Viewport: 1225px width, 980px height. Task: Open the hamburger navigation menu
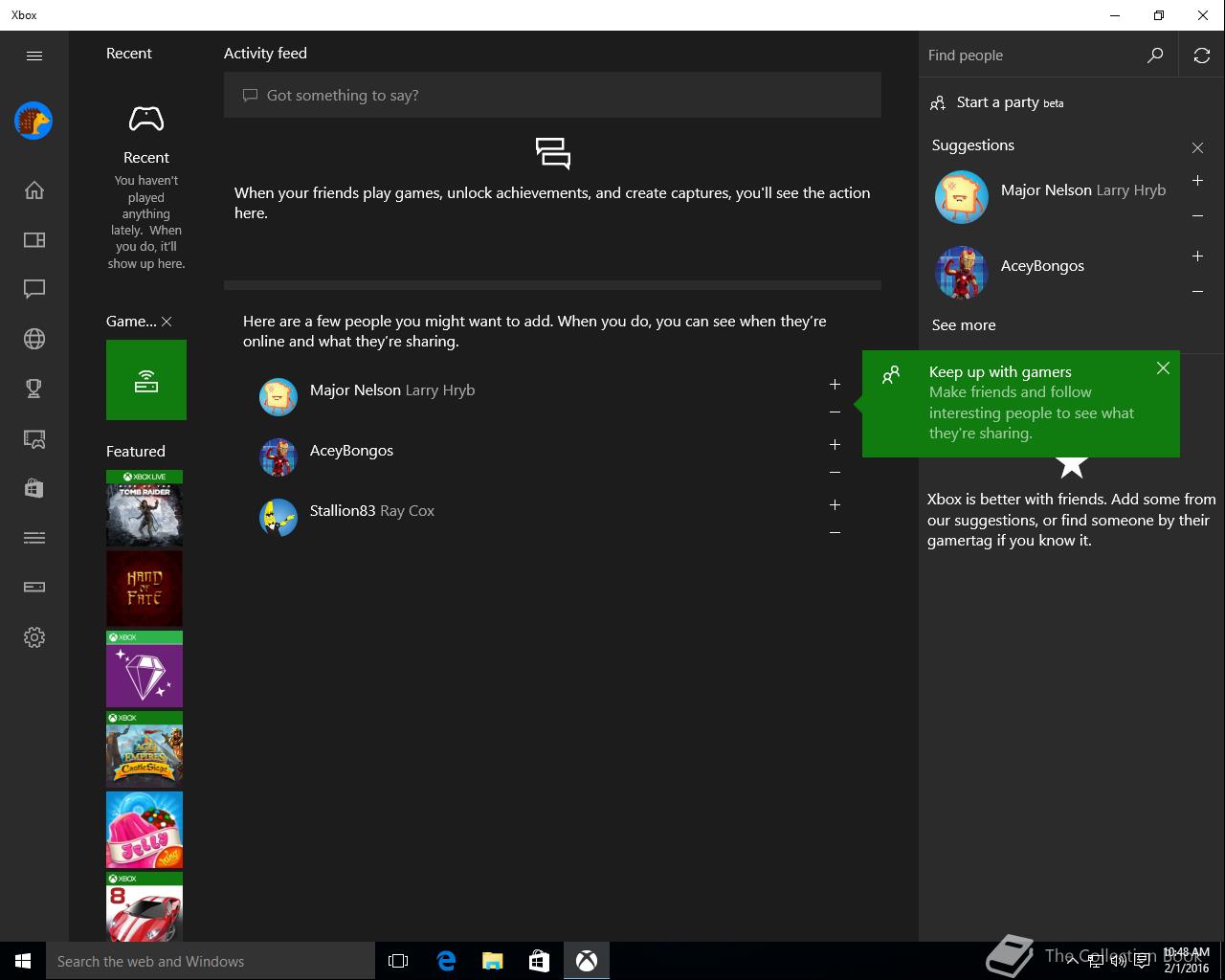(34, 56)
